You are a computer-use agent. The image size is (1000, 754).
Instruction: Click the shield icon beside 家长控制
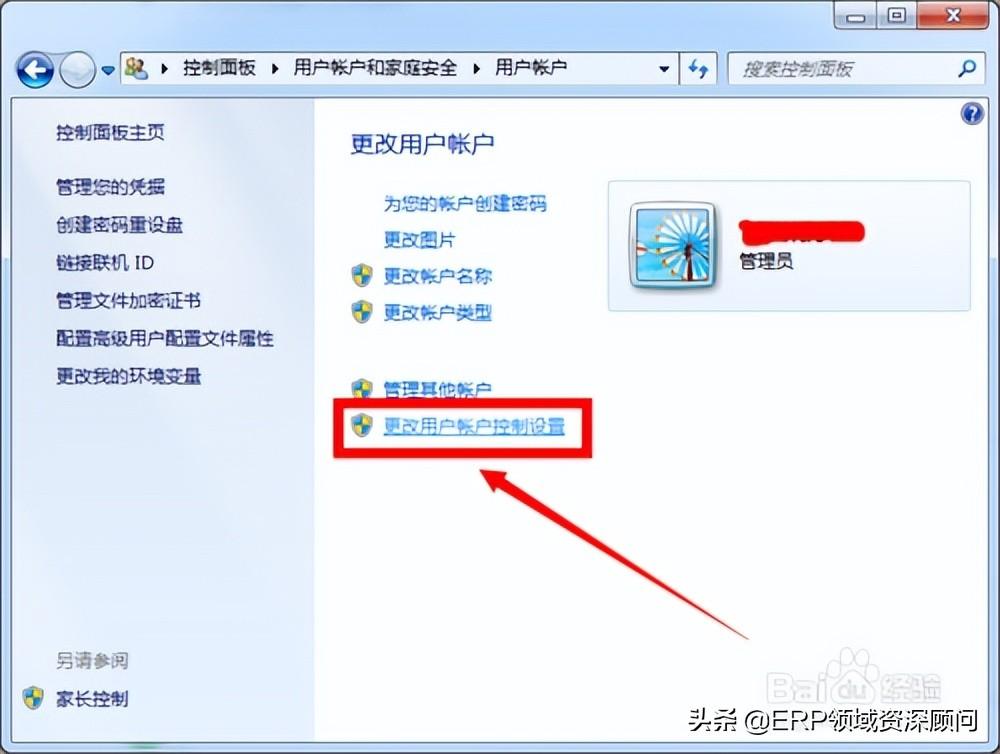coord(33,699)
